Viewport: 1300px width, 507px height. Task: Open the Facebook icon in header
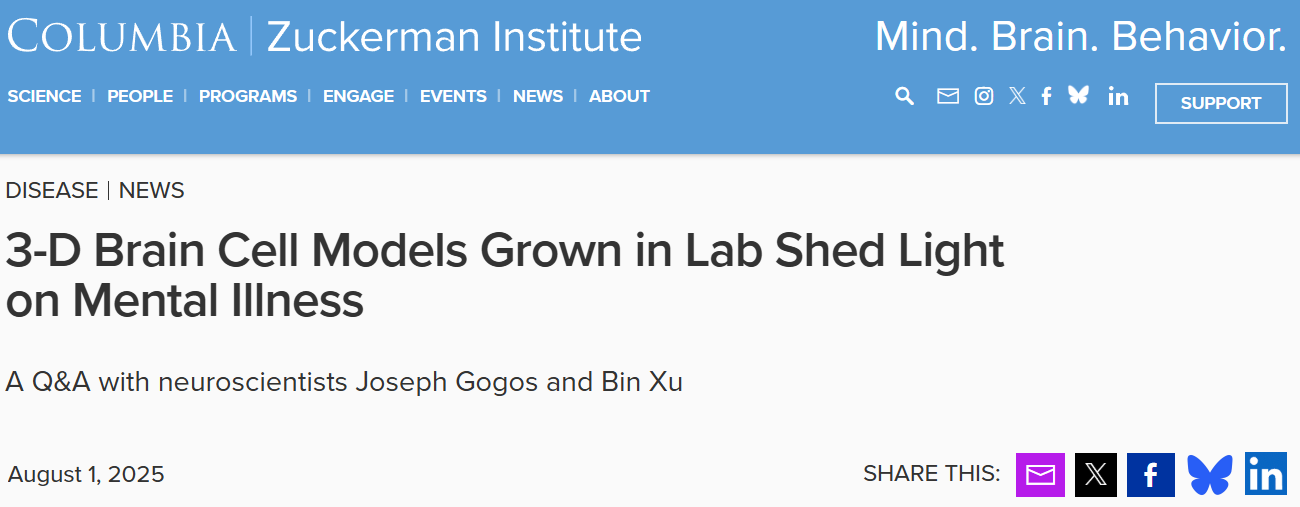(x=1046, y=96)
